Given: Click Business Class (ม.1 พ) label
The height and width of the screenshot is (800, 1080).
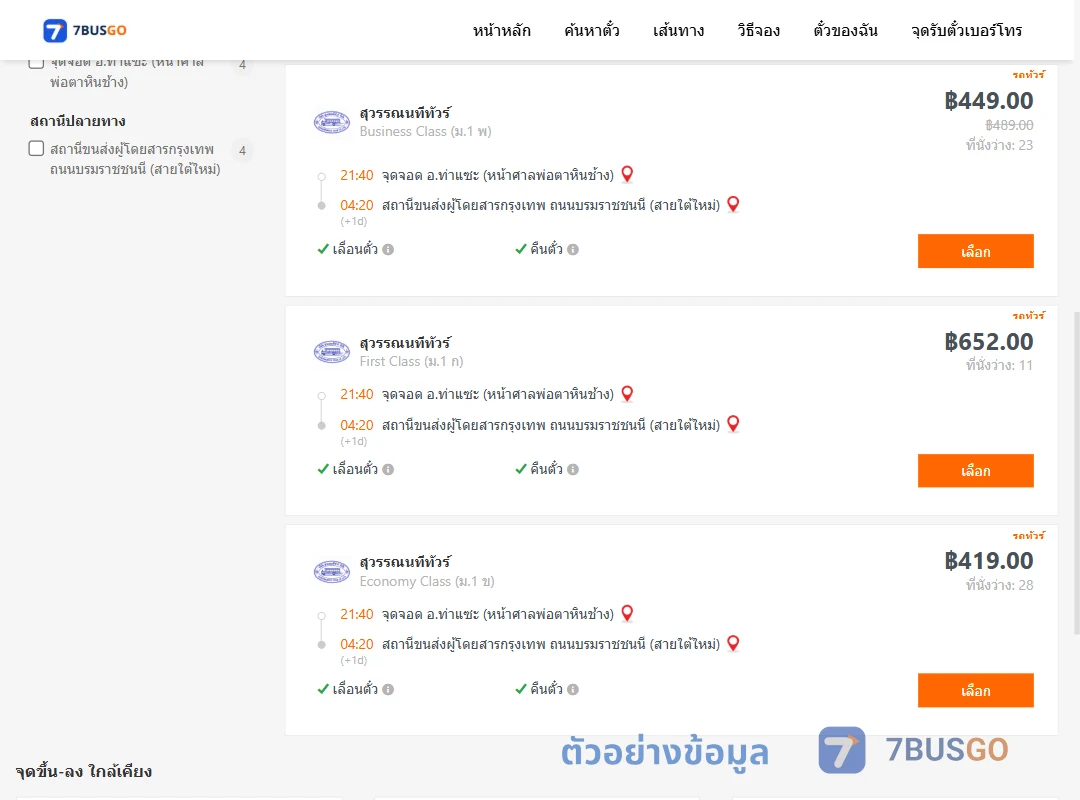Looking at the screenshot, I should (426, 131).
